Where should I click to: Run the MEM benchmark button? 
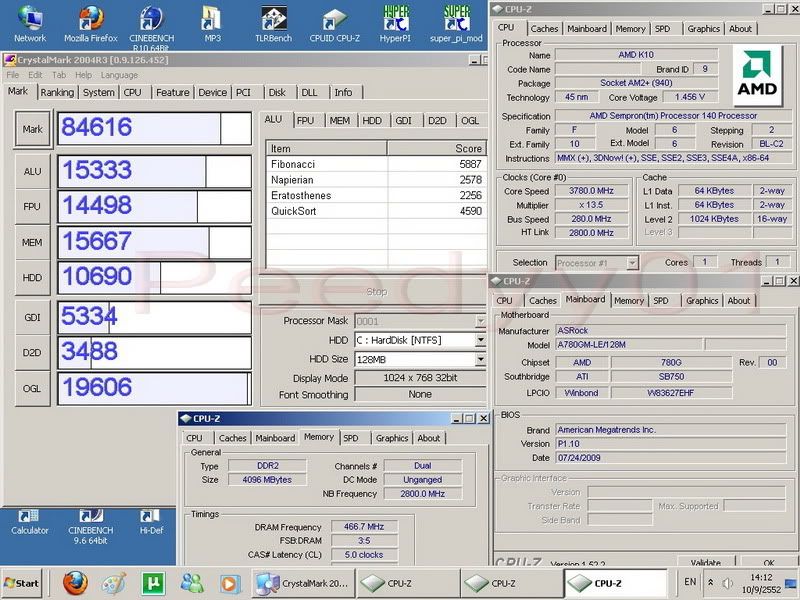click(33, 242)
